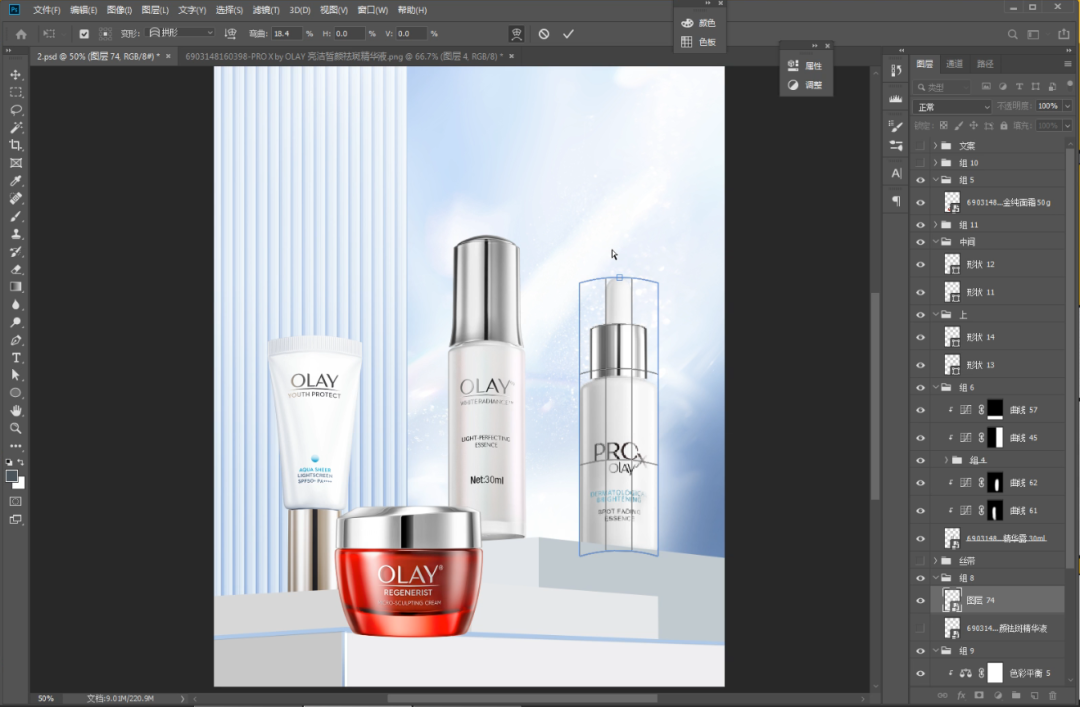Image resolution: width=1080 pixels, height=707 pixels.
Task: Select the 曲线 45 mask thumbnail
Action: (995, 438)
